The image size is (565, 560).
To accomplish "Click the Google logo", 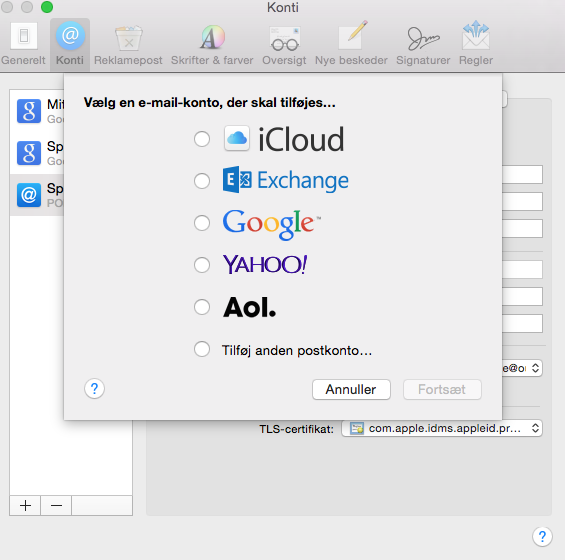I will pos(272,224).
